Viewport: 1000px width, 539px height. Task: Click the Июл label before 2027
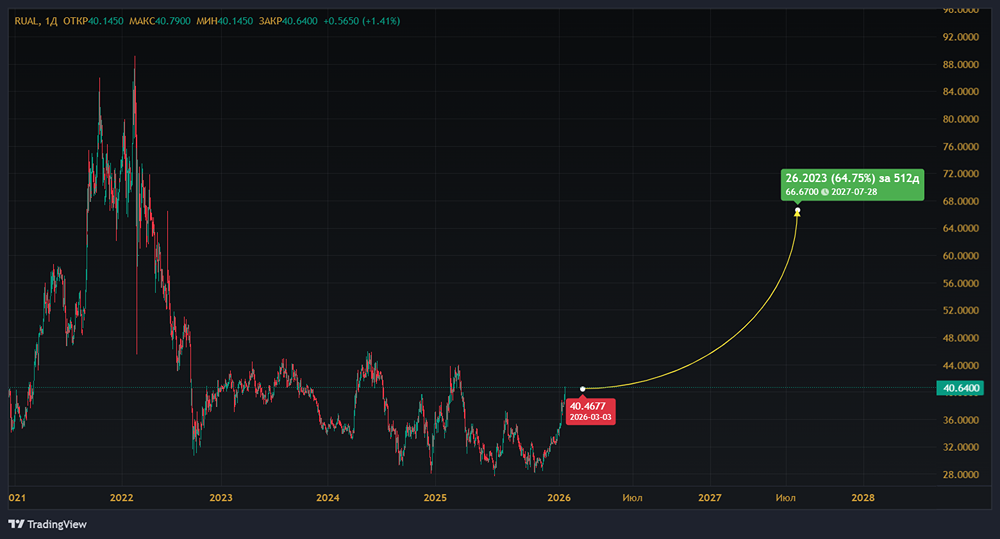tap(632, 498)
